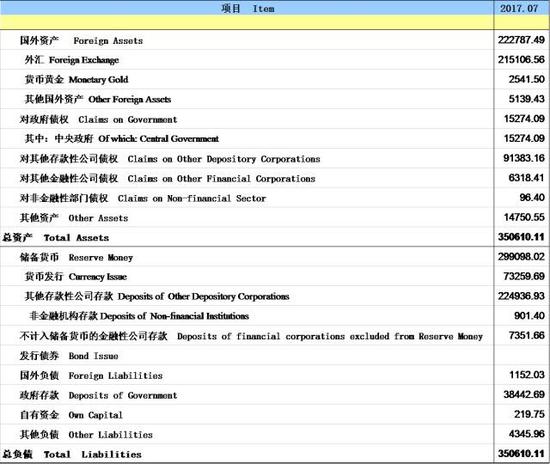Image resolution: width=550 pixels, height=464 pixels.
Task: Select Deposits excluded from Reserve Money label
Action: [x=251, y=336]
